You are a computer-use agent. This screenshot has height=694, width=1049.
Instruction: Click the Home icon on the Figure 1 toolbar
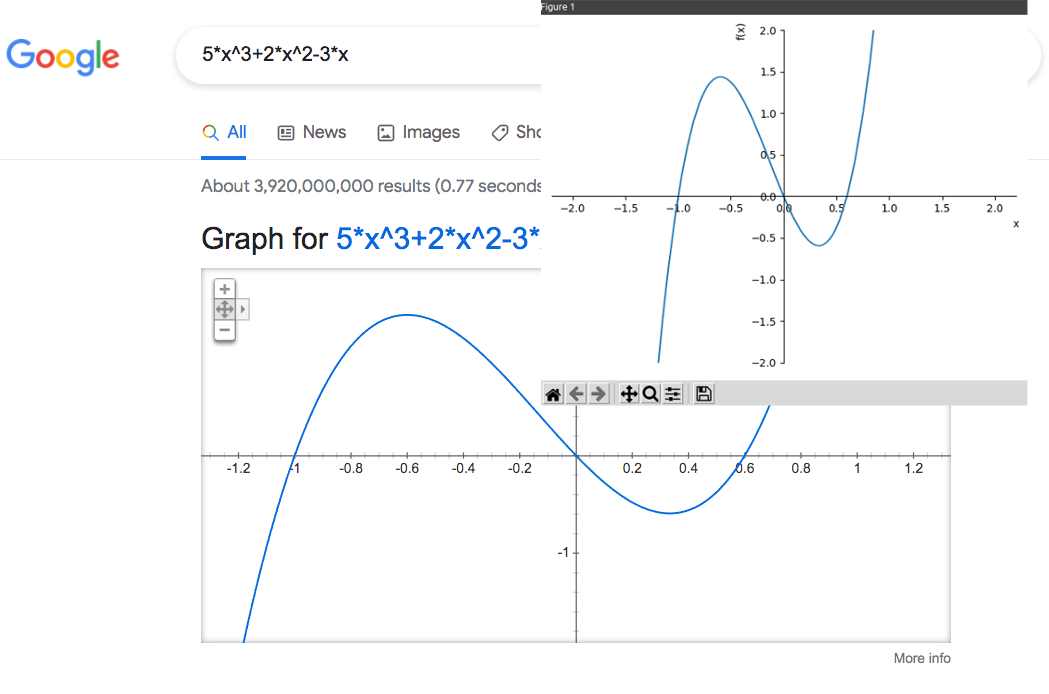click(x=553, y=393)
